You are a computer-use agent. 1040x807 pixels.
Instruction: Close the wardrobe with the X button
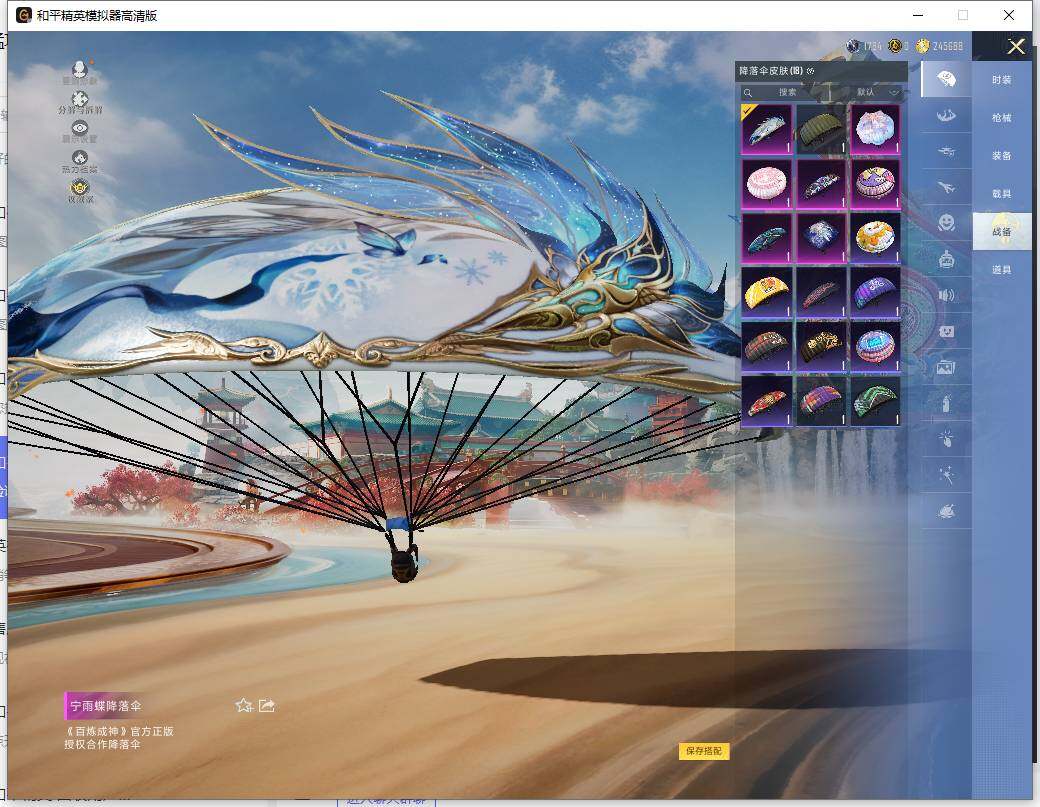[1016, 46]
